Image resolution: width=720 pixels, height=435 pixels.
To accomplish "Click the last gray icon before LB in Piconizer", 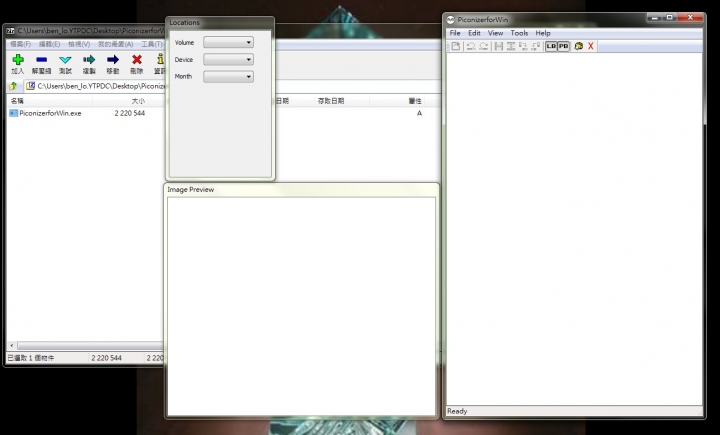I will (536, 46).
